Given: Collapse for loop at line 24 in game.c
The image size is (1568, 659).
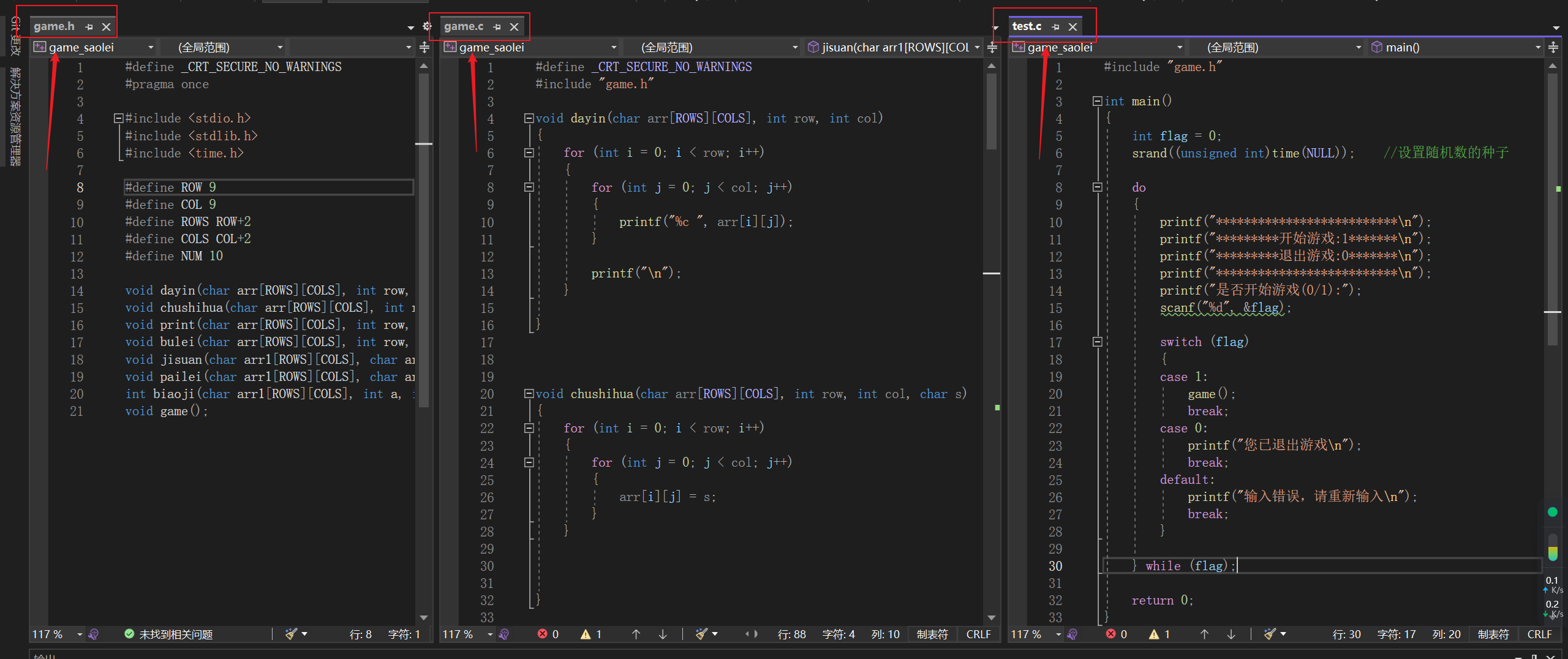Looking at the screenshot, I should tap(529, 463).
